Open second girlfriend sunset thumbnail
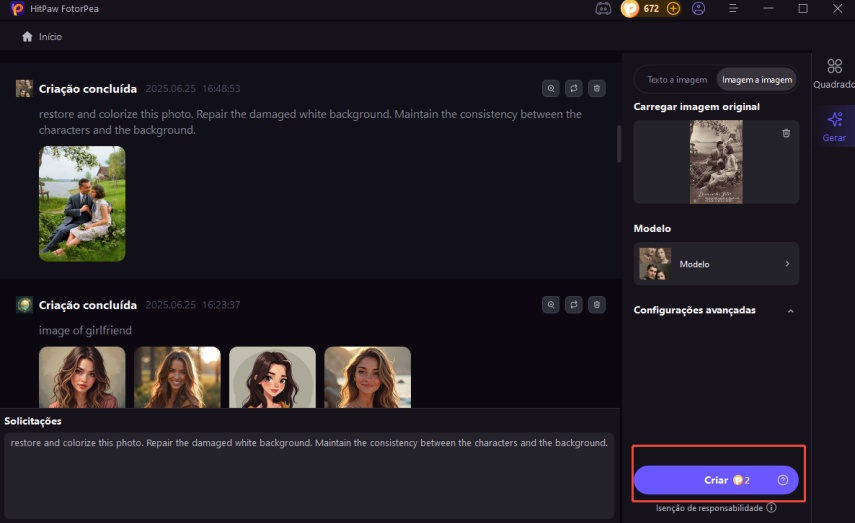 (177, 377)
